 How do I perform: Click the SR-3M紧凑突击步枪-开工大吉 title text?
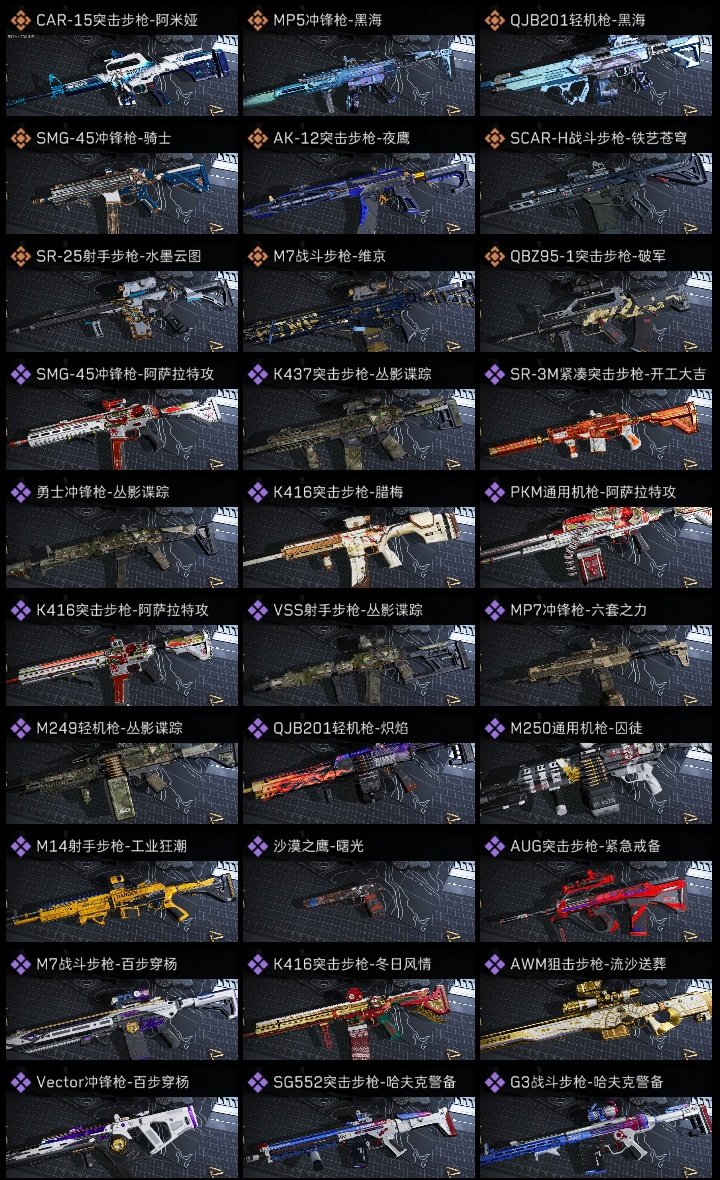[x=608, y=374]
